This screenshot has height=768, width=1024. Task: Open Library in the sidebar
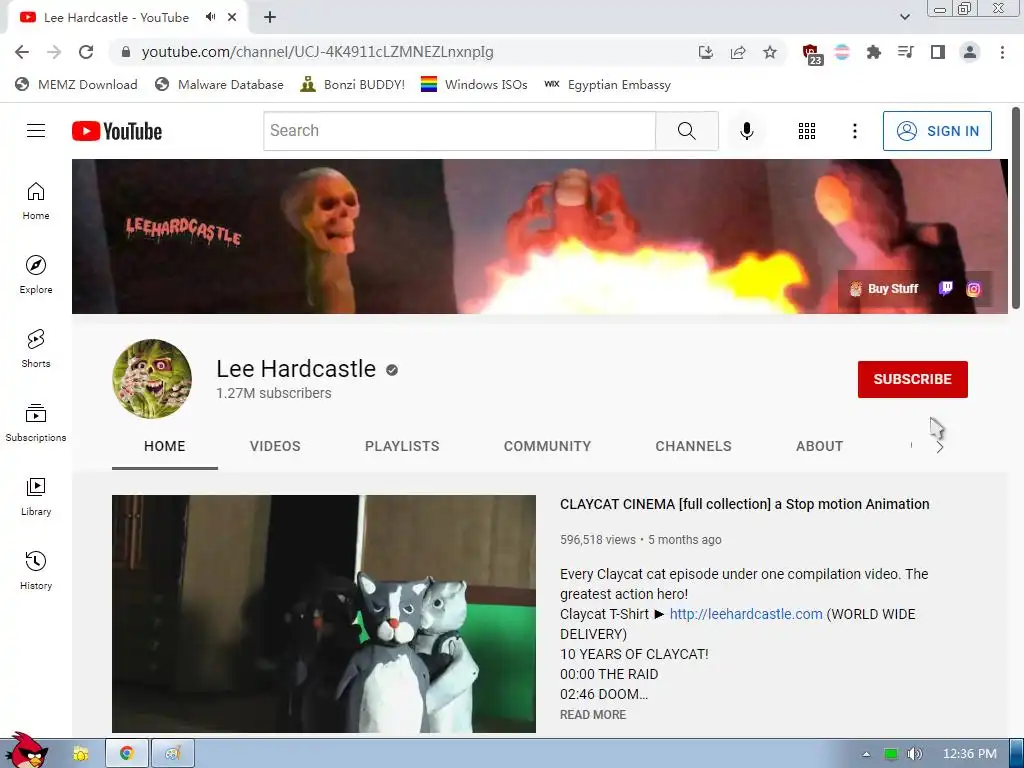coord(36,497)
